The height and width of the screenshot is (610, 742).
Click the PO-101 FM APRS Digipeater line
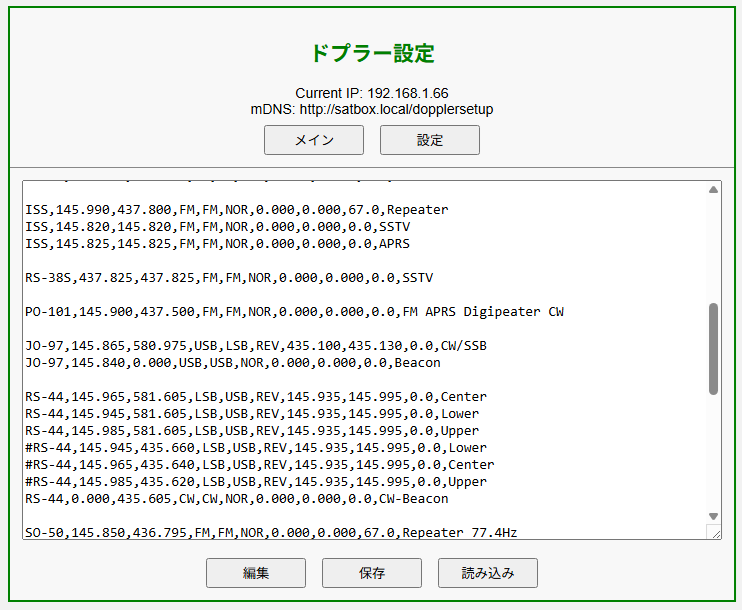pyautogui.click(x=294, y=312)
